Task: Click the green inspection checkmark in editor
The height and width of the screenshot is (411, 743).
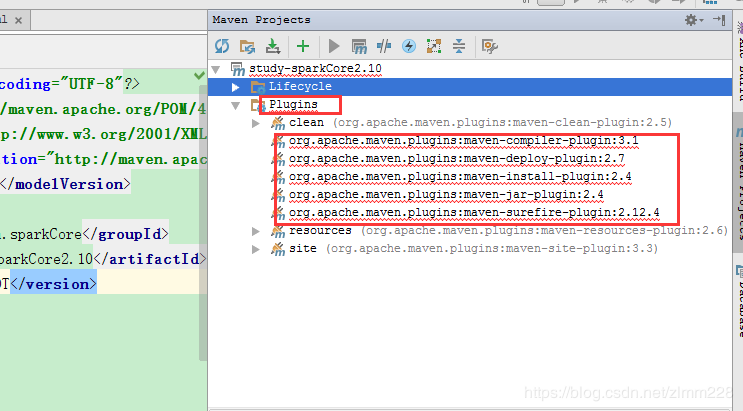Action: (199, 75)
